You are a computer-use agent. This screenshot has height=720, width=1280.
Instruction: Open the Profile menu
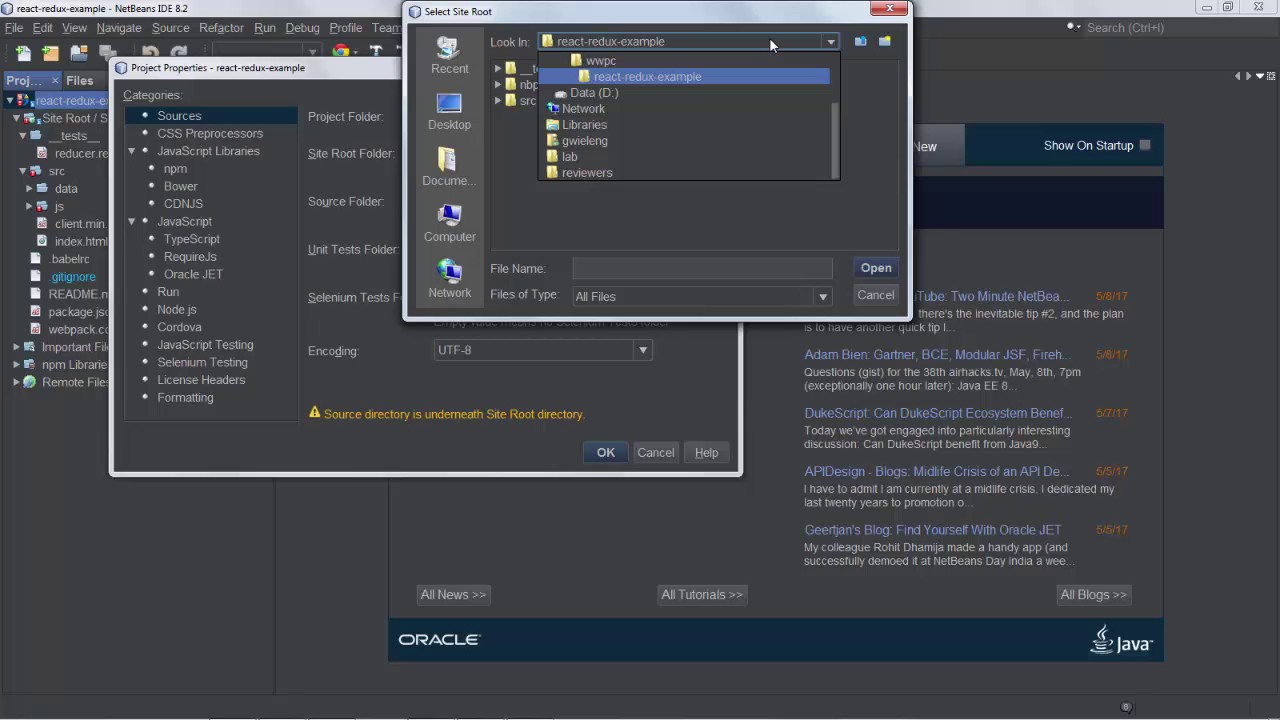tap(346, 28)
